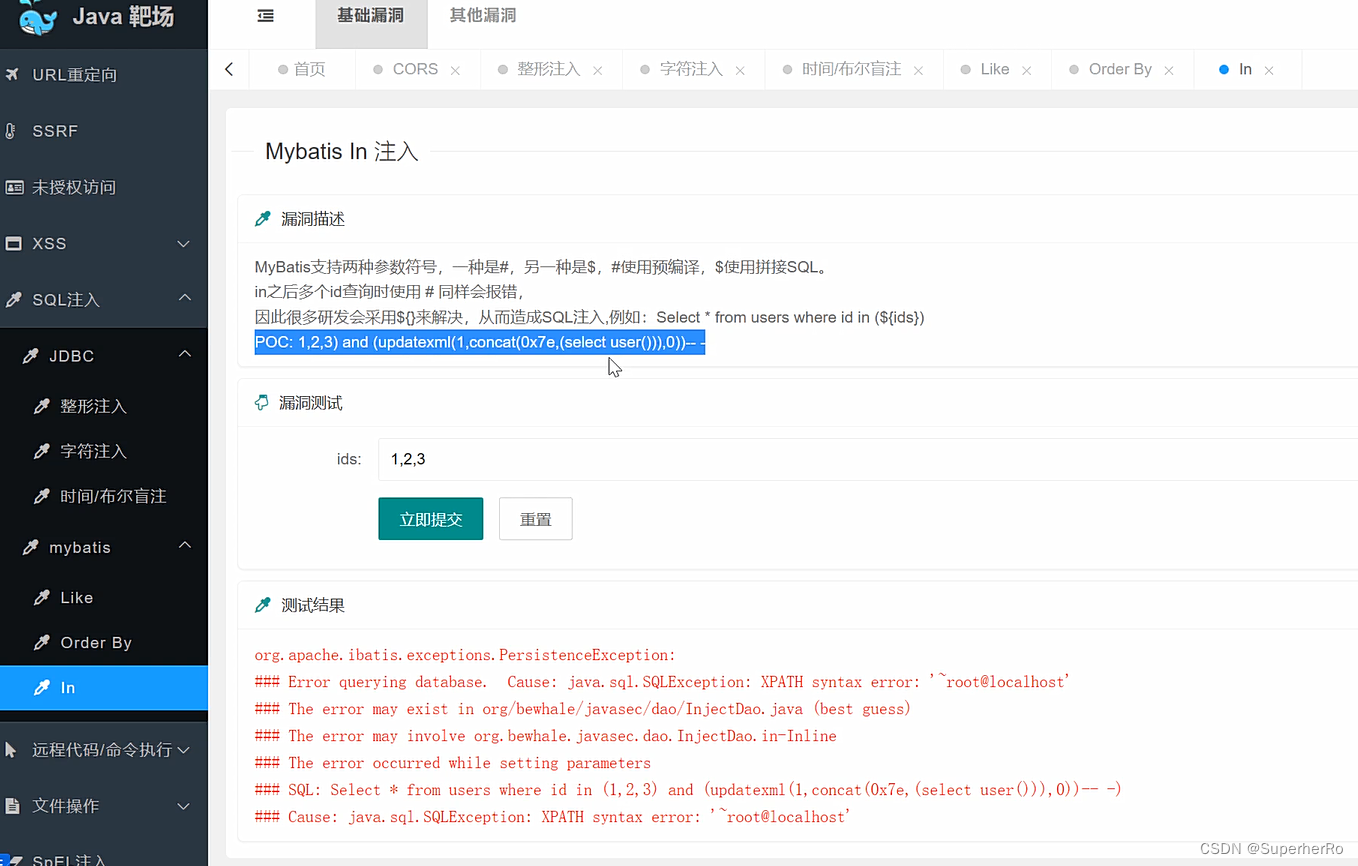Image resolution: width=1358 pixels, height=866 pixels.
Task: Close the 字符注入 tab
Action: click(740, 70)
